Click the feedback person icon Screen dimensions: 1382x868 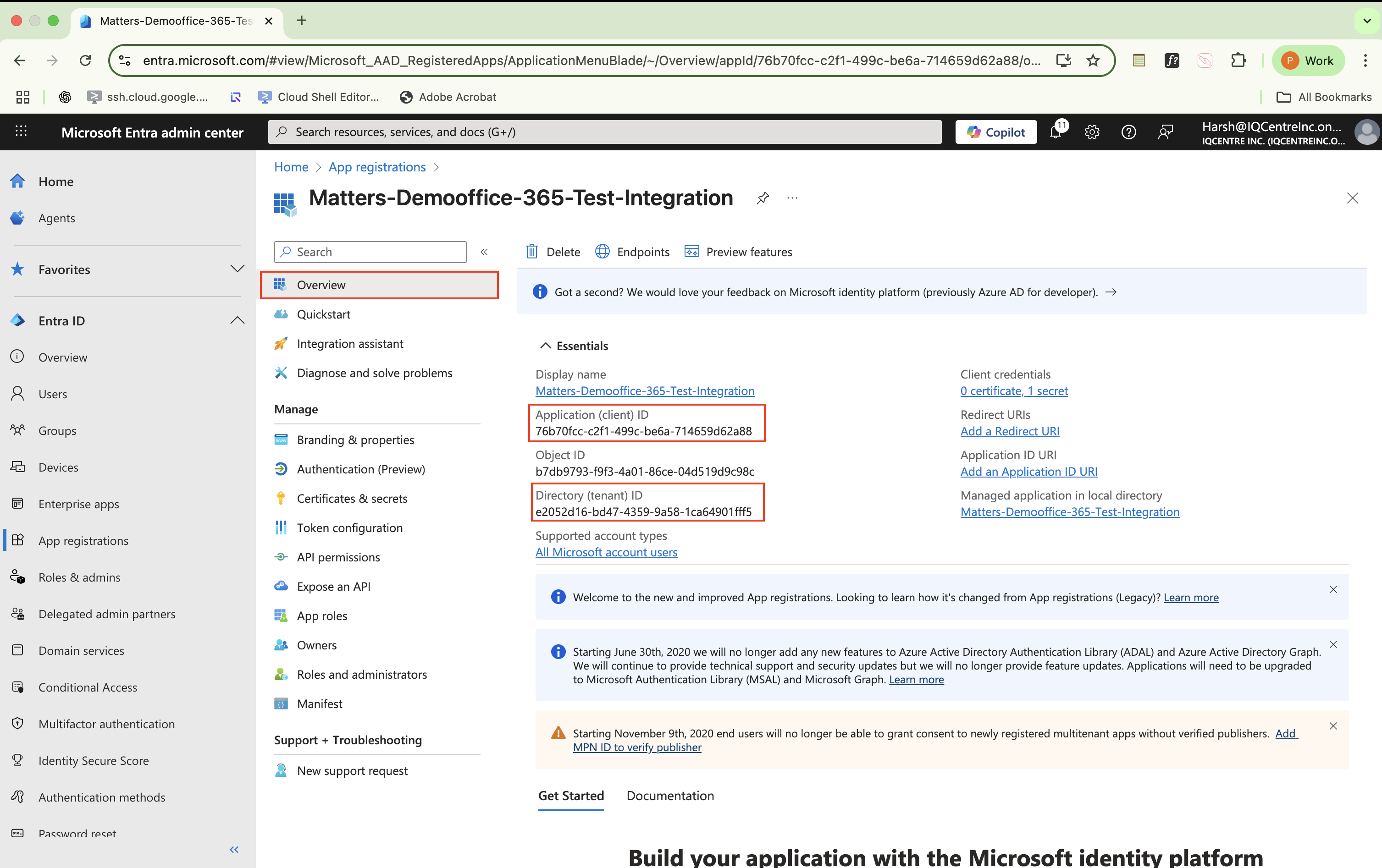(1165, 132)
